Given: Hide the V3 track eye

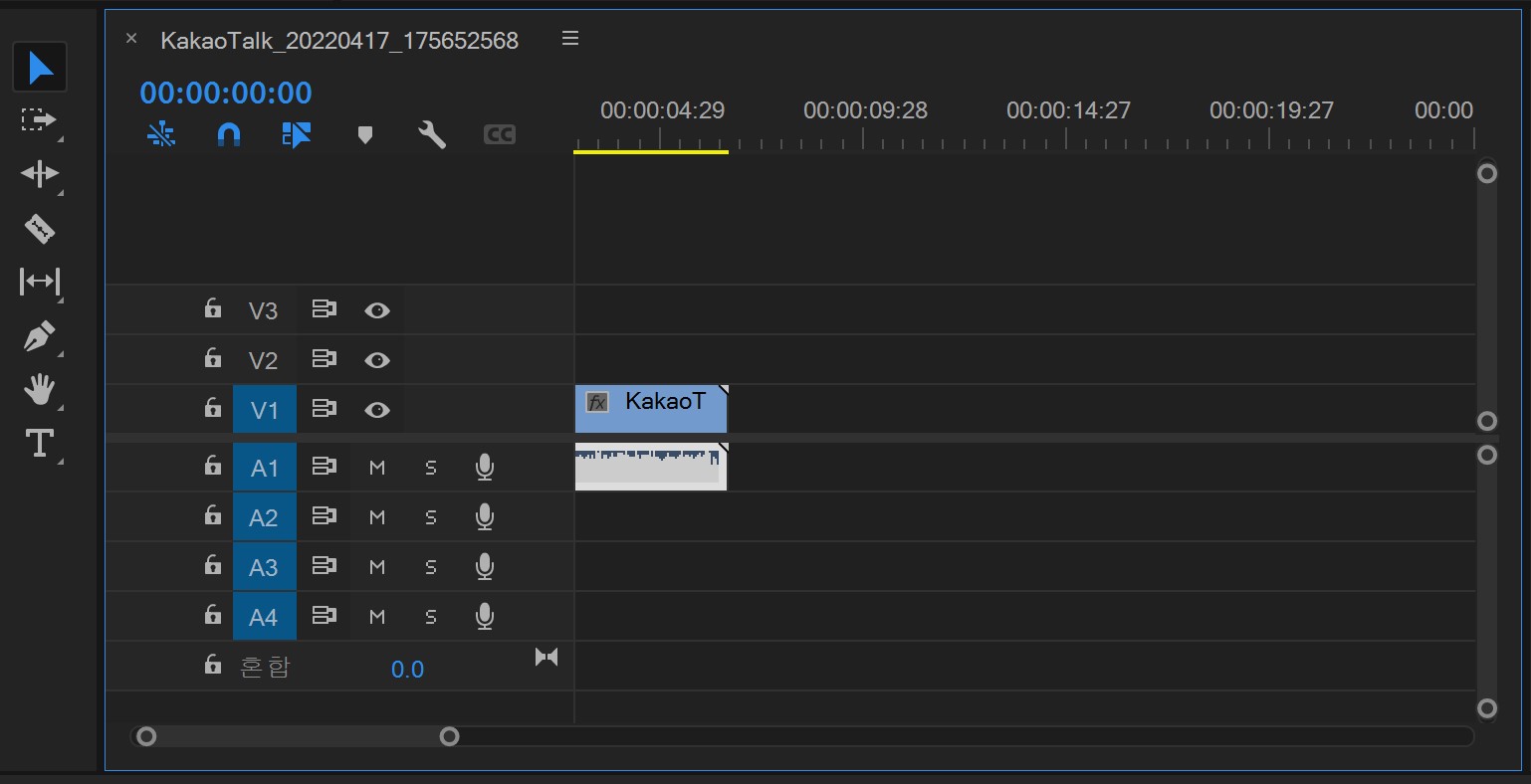Looking at the screenshot, I should pyautogui.click(x=376, y=310).
